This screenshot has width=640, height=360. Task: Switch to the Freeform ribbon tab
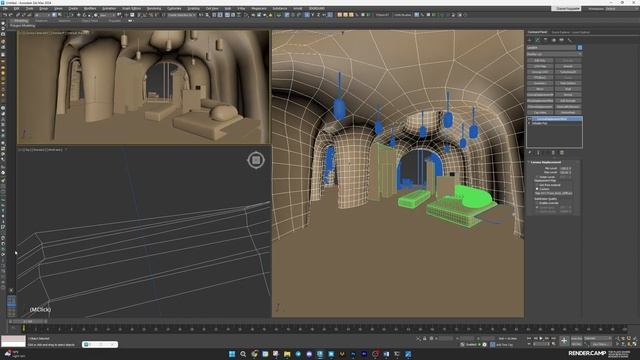tap(41, 21)
